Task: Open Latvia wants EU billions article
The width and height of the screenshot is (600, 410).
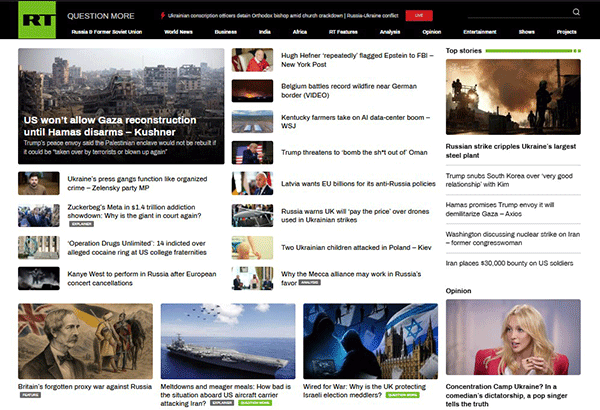Action: (358, 183)
